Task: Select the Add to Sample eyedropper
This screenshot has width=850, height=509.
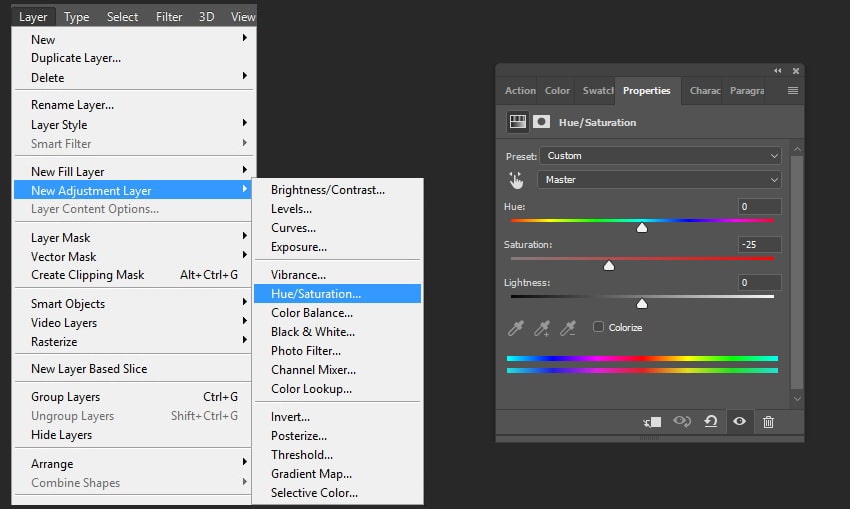Action: pyautogui.click(x=542, y=328)
